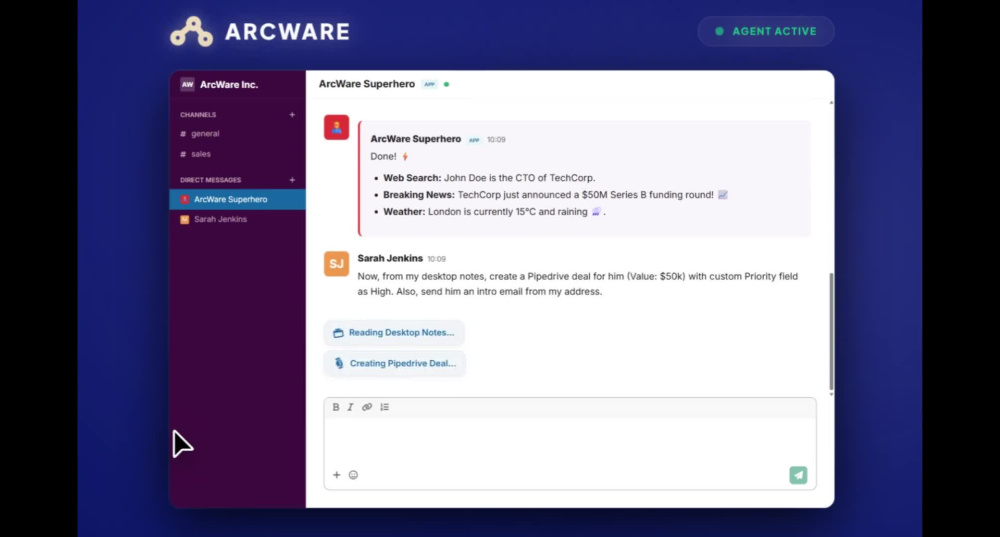Click ArcWare Superhero sender name in message
The width and height of the screenshot is (1000, 537).
tap(416, 139)
